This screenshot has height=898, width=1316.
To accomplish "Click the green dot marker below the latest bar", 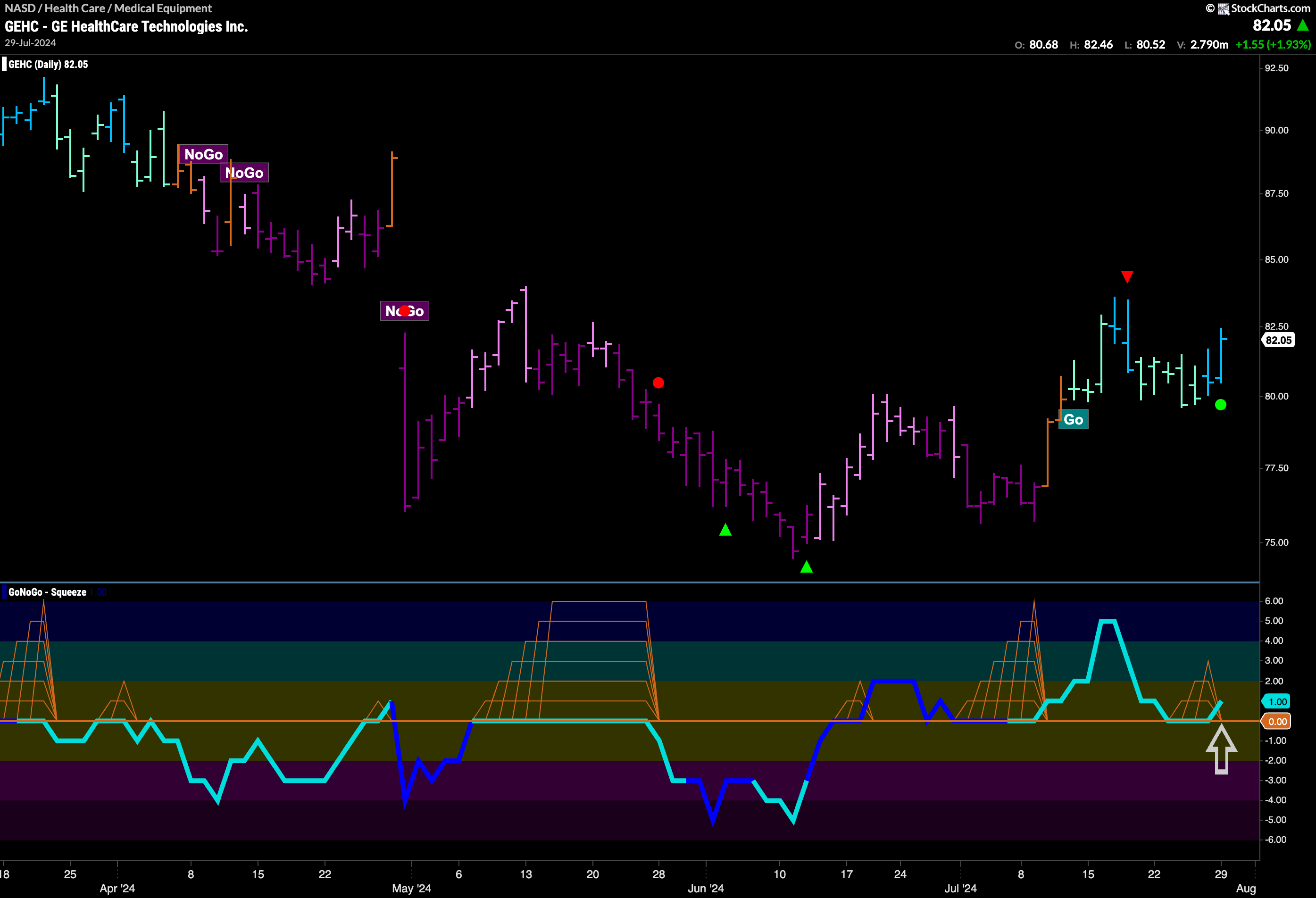I will tap(1221, 404).
